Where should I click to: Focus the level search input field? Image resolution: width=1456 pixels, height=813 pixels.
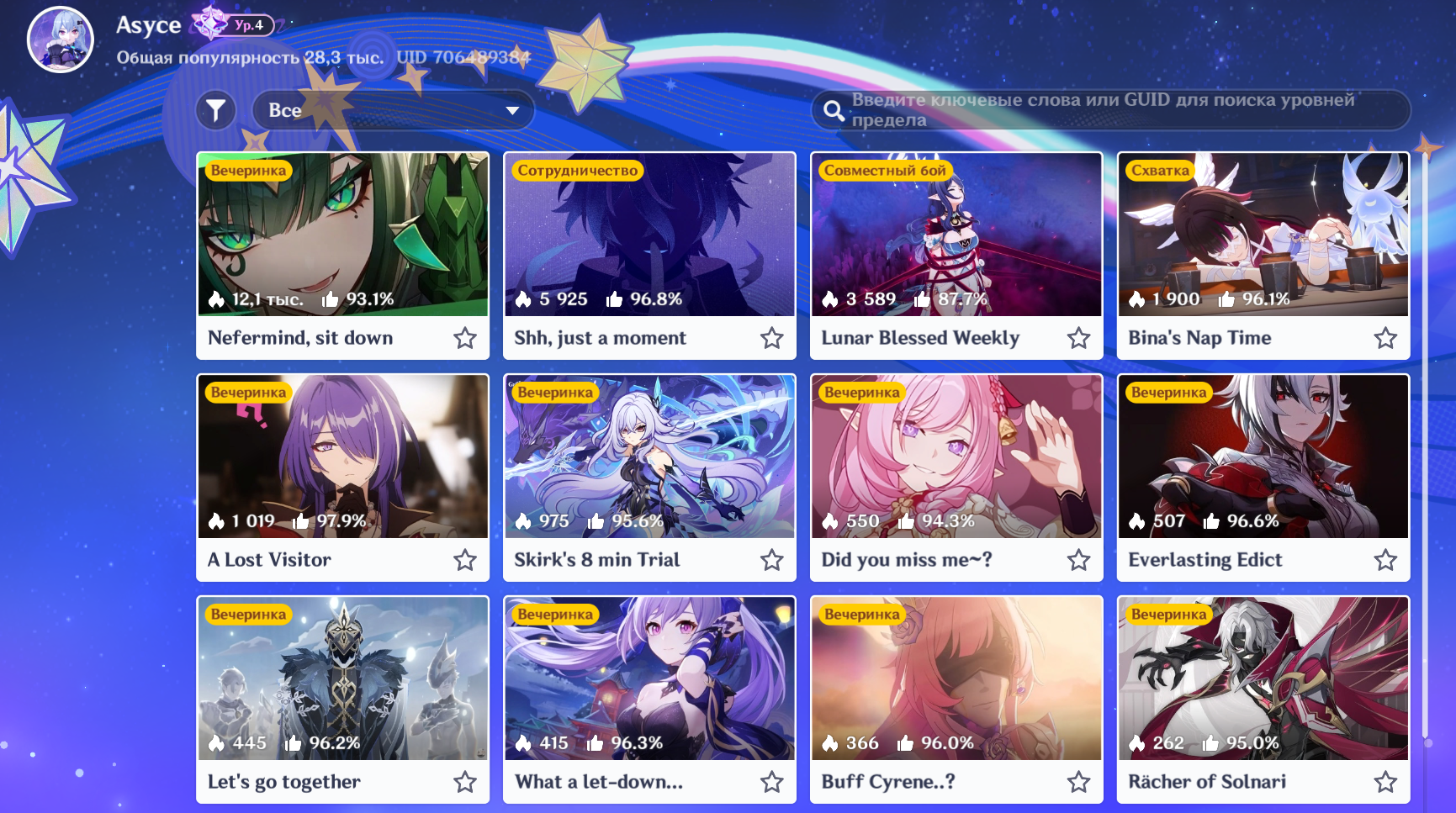coord(1110,110)
